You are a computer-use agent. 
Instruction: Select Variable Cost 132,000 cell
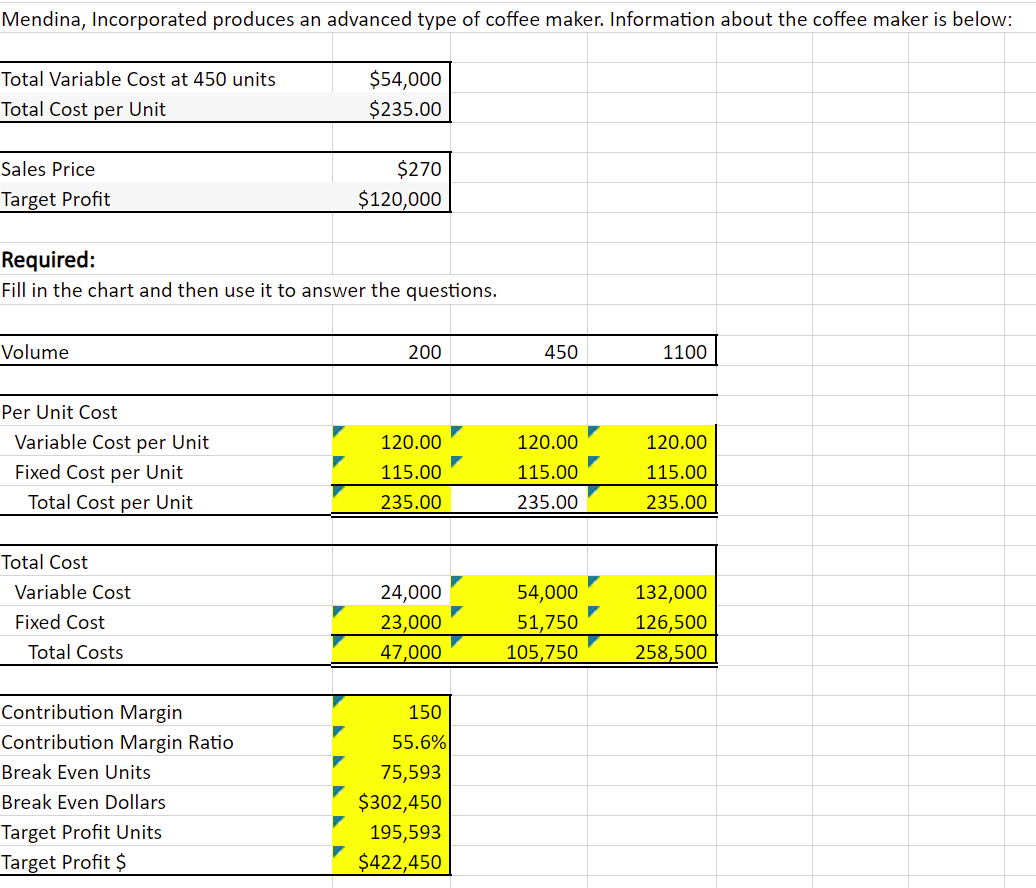pyautogui.click(x=652, y=591)
